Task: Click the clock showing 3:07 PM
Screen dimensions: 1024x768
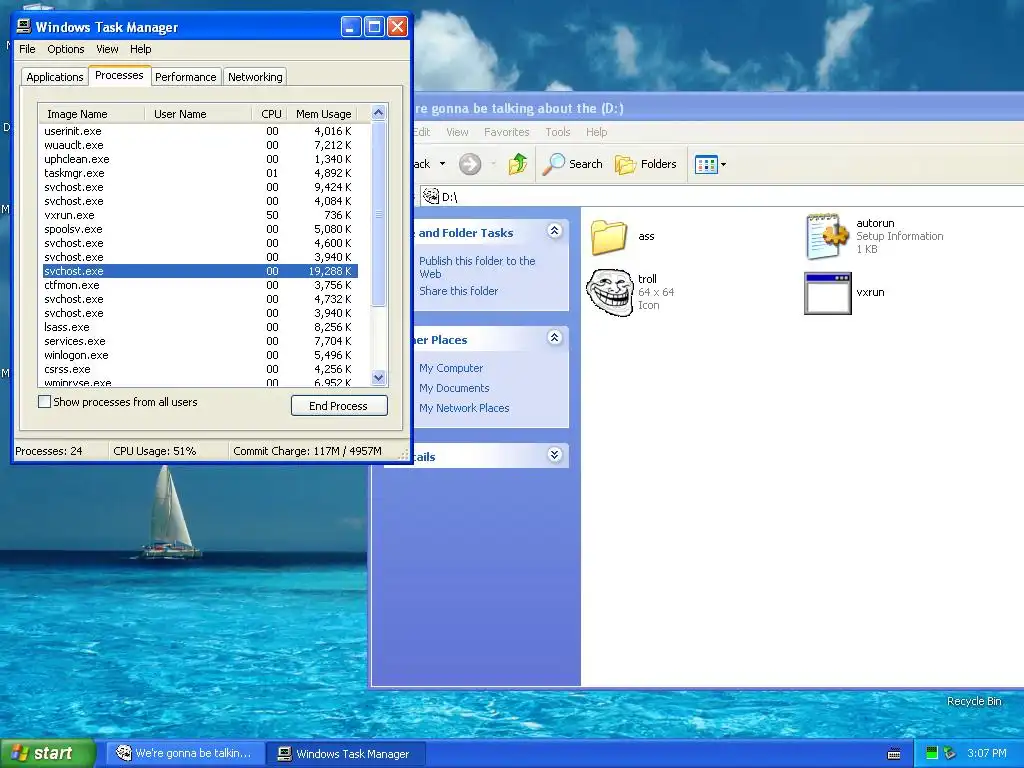Action: pyautogui.click(x=986, y=753)
